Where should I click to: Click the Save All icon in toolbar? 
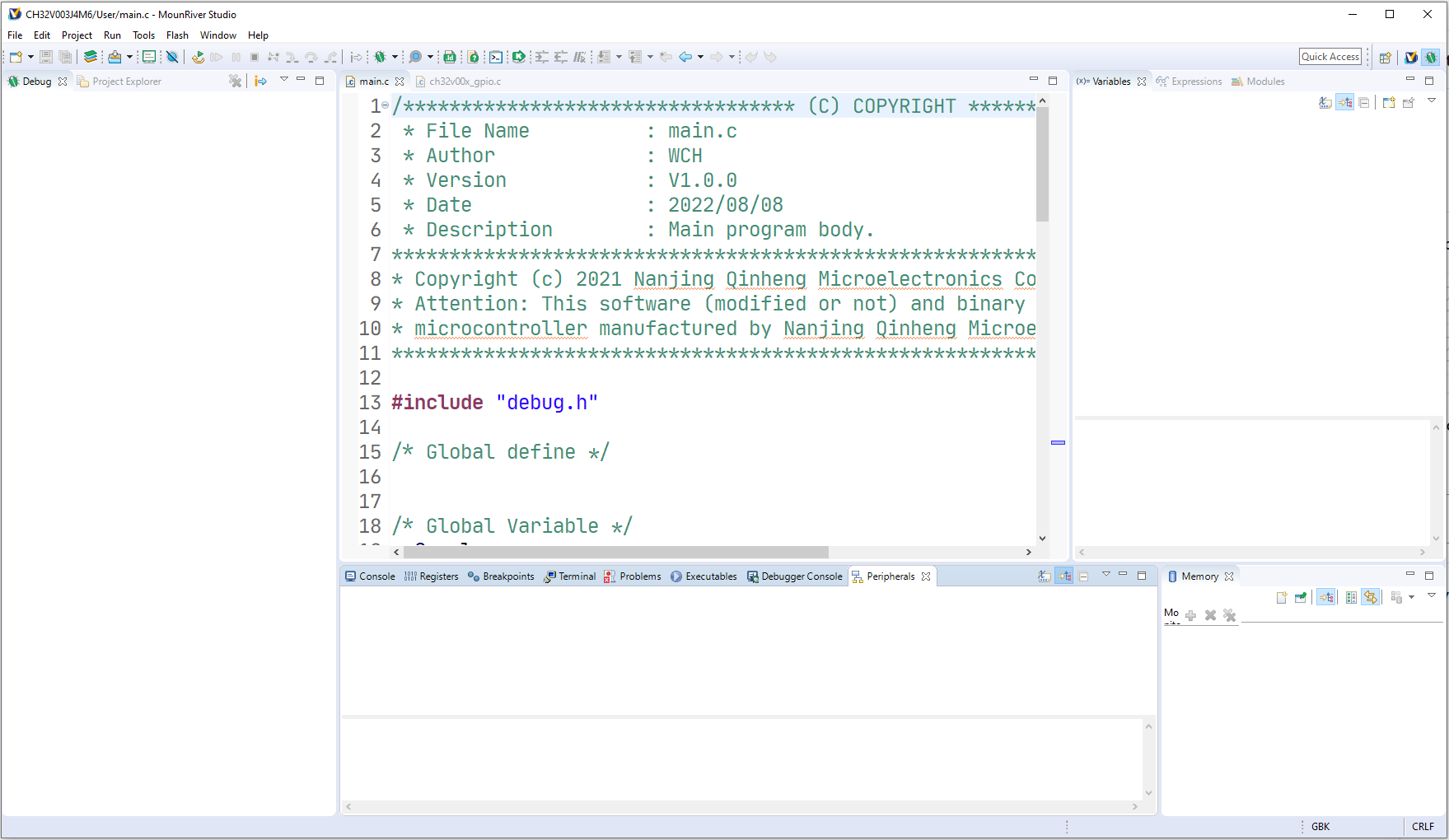[65, 57]
